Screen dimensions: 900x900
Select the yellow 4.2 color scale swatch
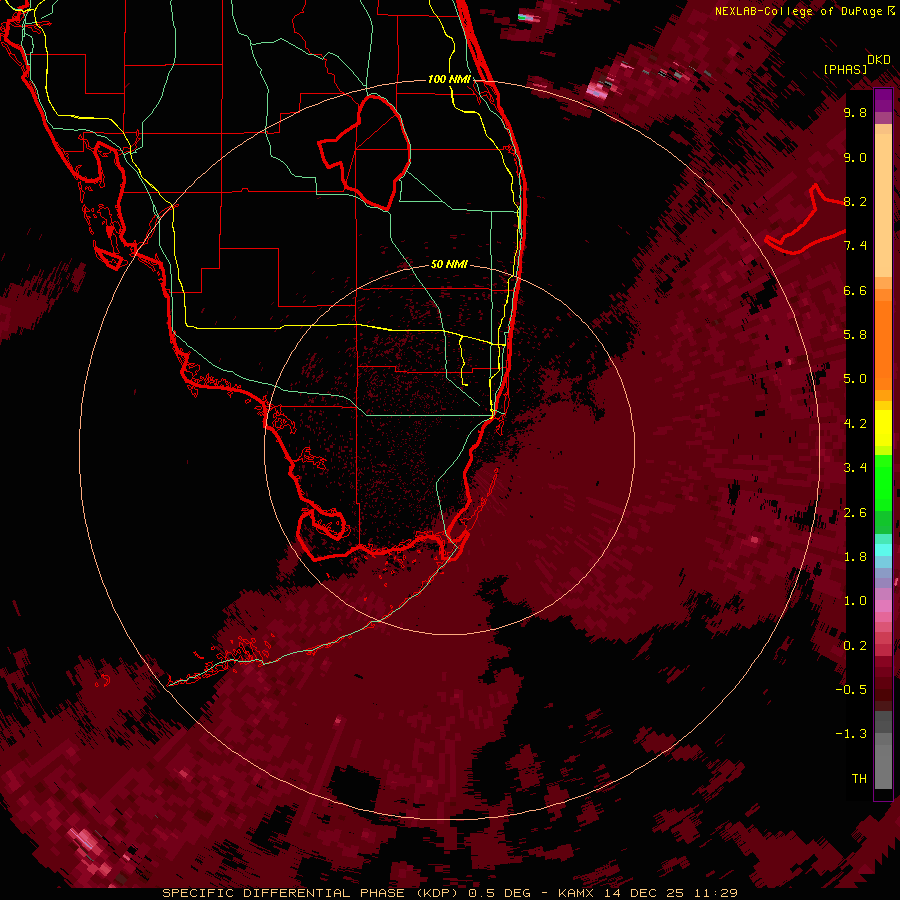[883, 423]
